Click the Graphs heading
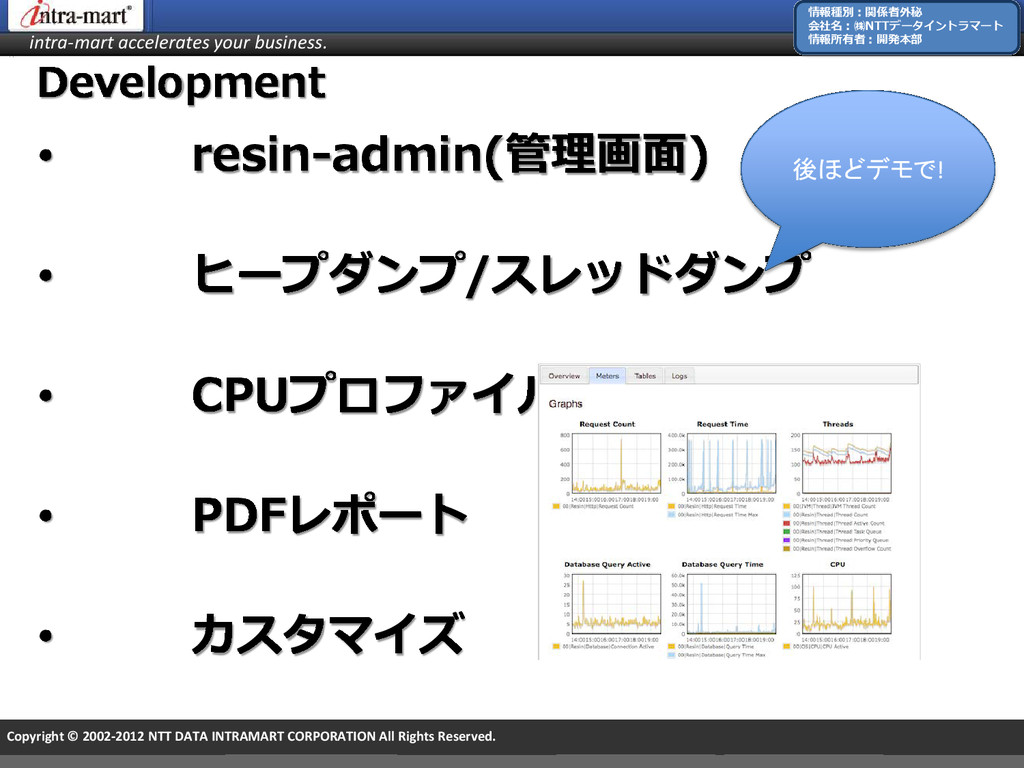 pos(566,404)
